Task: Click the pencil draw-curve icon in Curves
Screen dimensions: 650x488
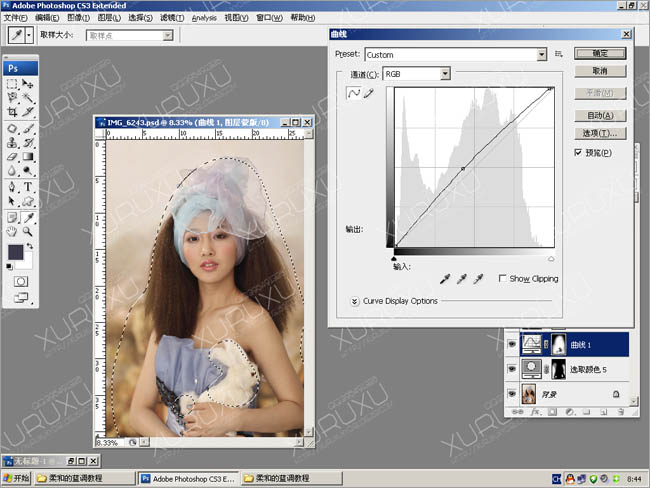Action: click(x=368, y=93)
